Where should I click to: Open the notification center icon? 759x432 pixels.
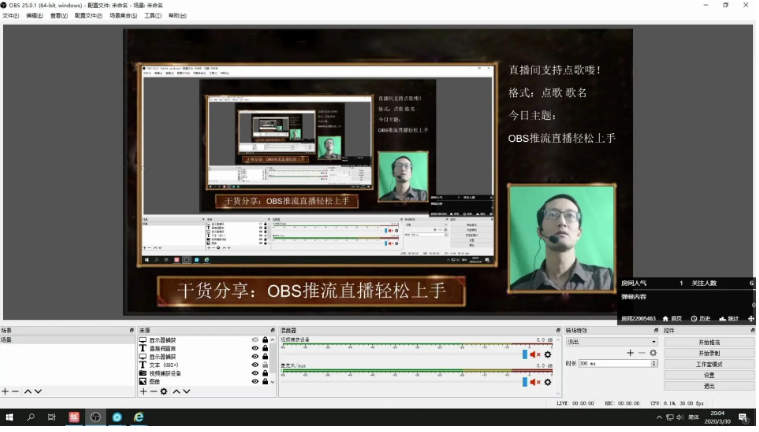pos(744,417)
